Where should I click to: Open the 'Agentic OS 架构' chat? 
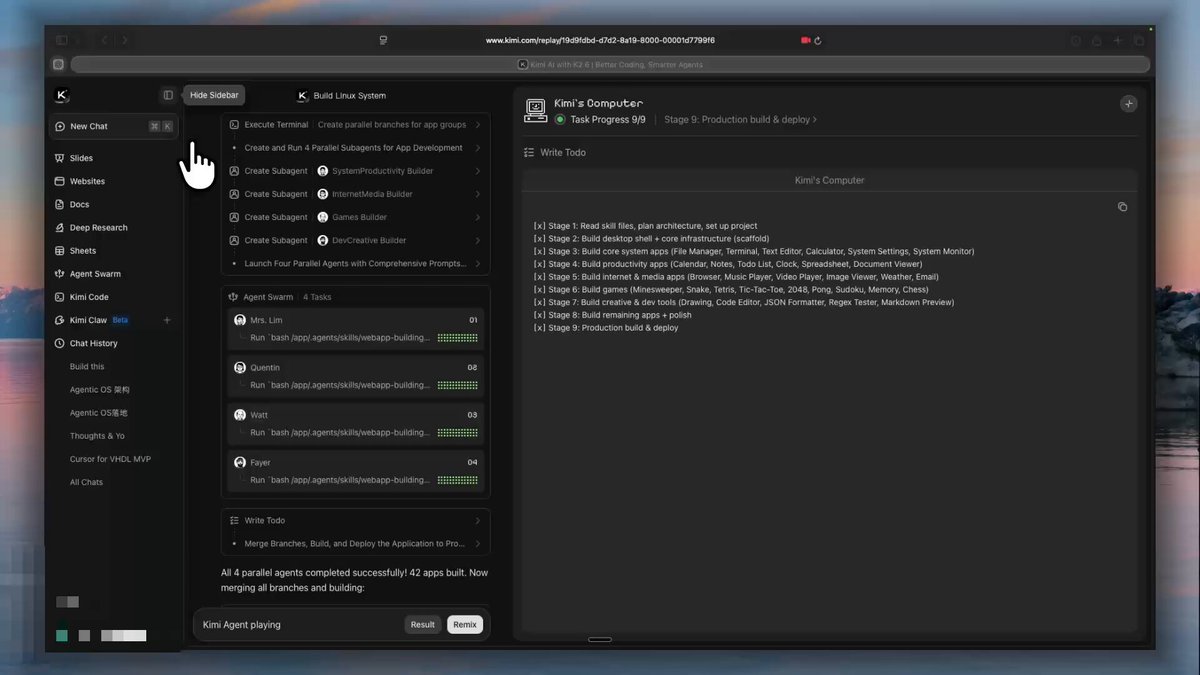100,389
